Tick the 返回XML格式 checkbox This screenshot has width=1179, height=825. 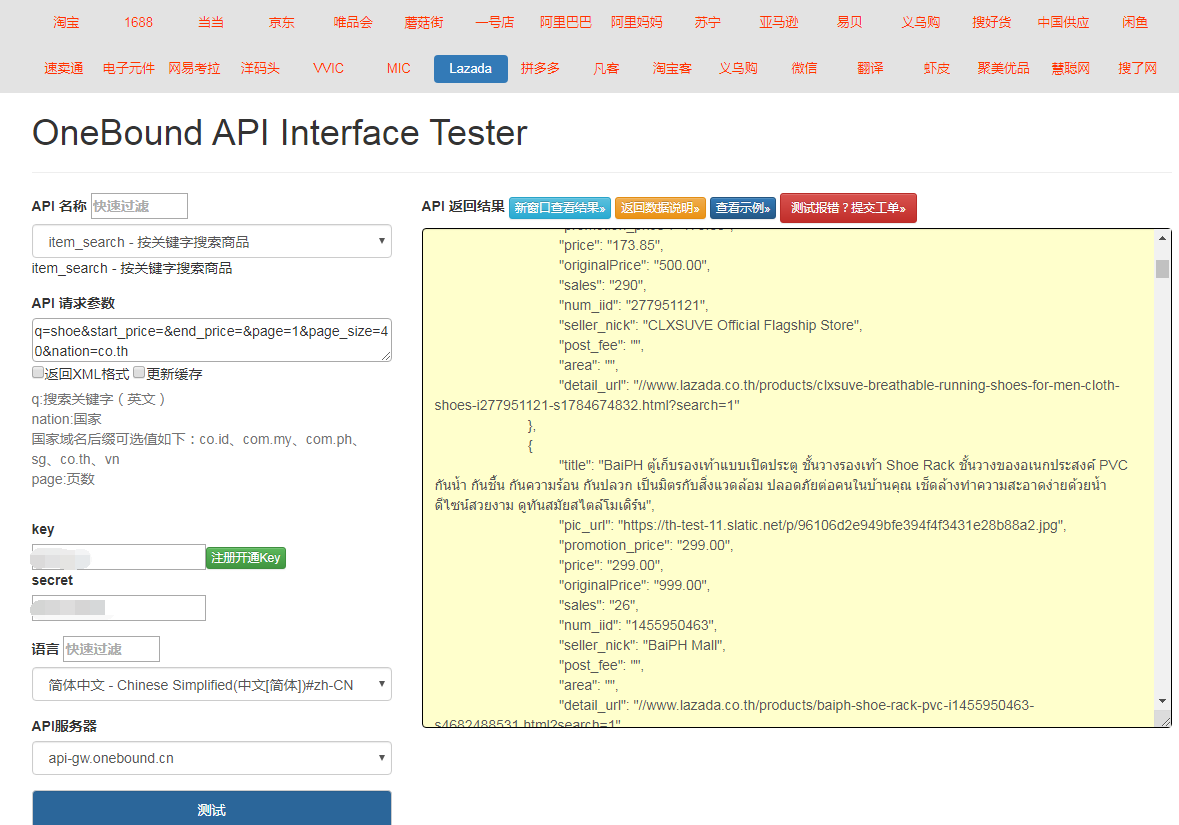(38, 372)
